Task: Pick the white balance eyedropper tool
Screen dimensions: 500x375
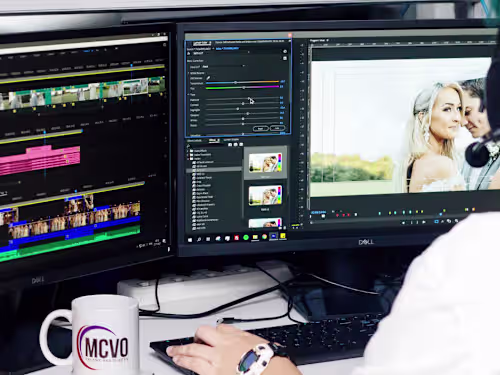Action: pos(208,78)
